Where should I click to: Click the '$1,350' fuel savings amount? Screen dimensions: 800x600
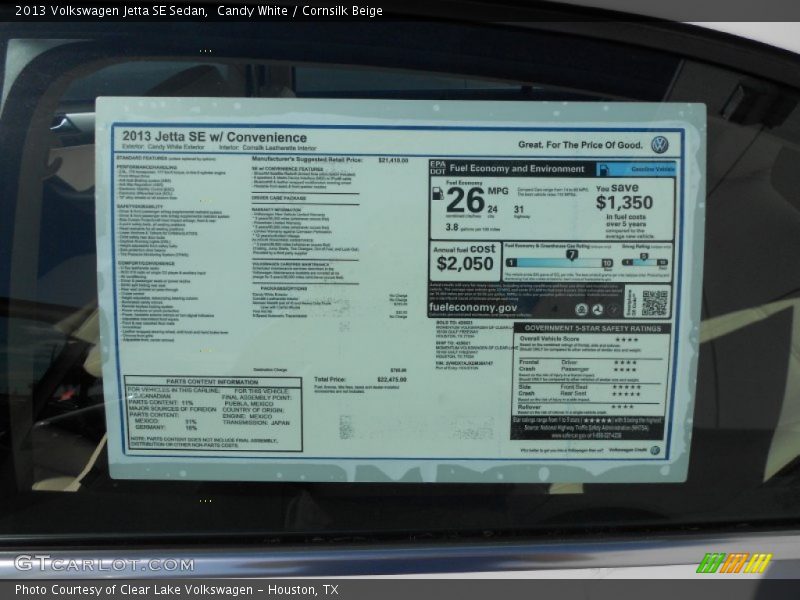624,203
